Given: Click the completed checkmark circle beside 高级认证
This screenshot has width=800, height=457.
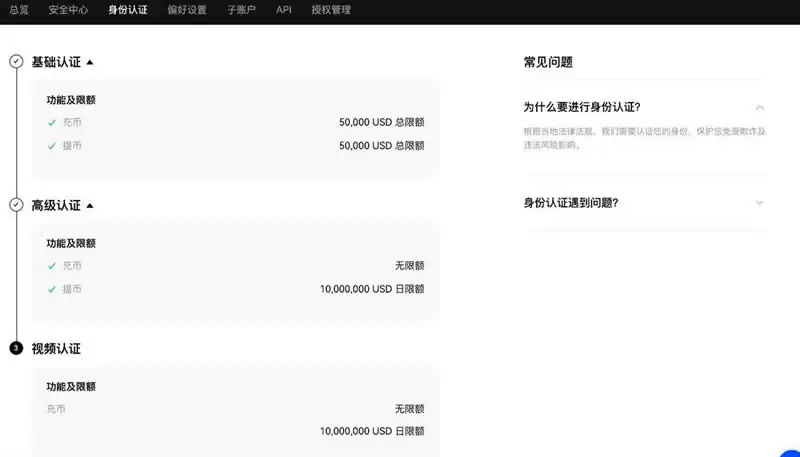Looking at the screenshot, I should (16, 205).
